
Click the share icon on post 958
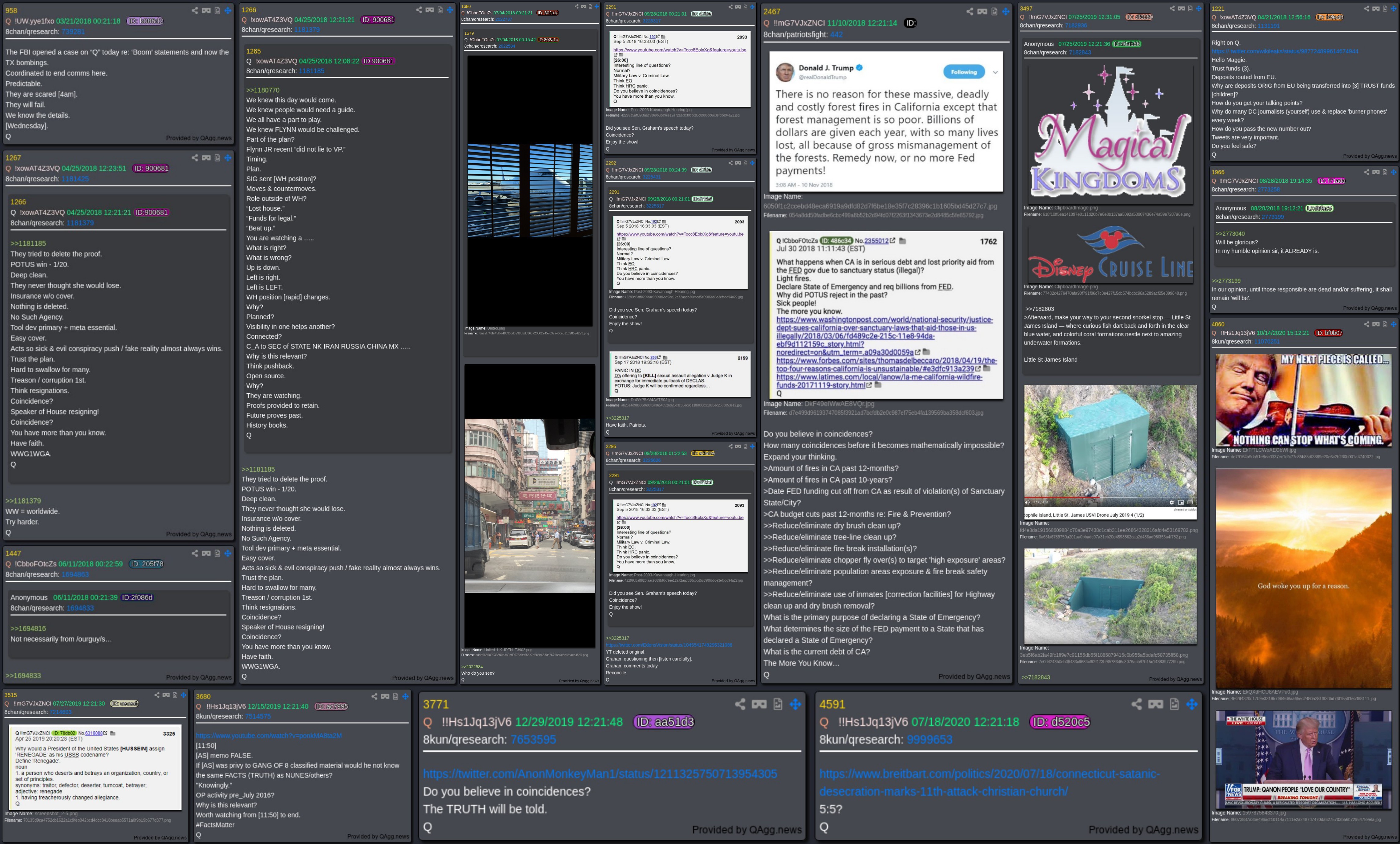pos(195,11)
